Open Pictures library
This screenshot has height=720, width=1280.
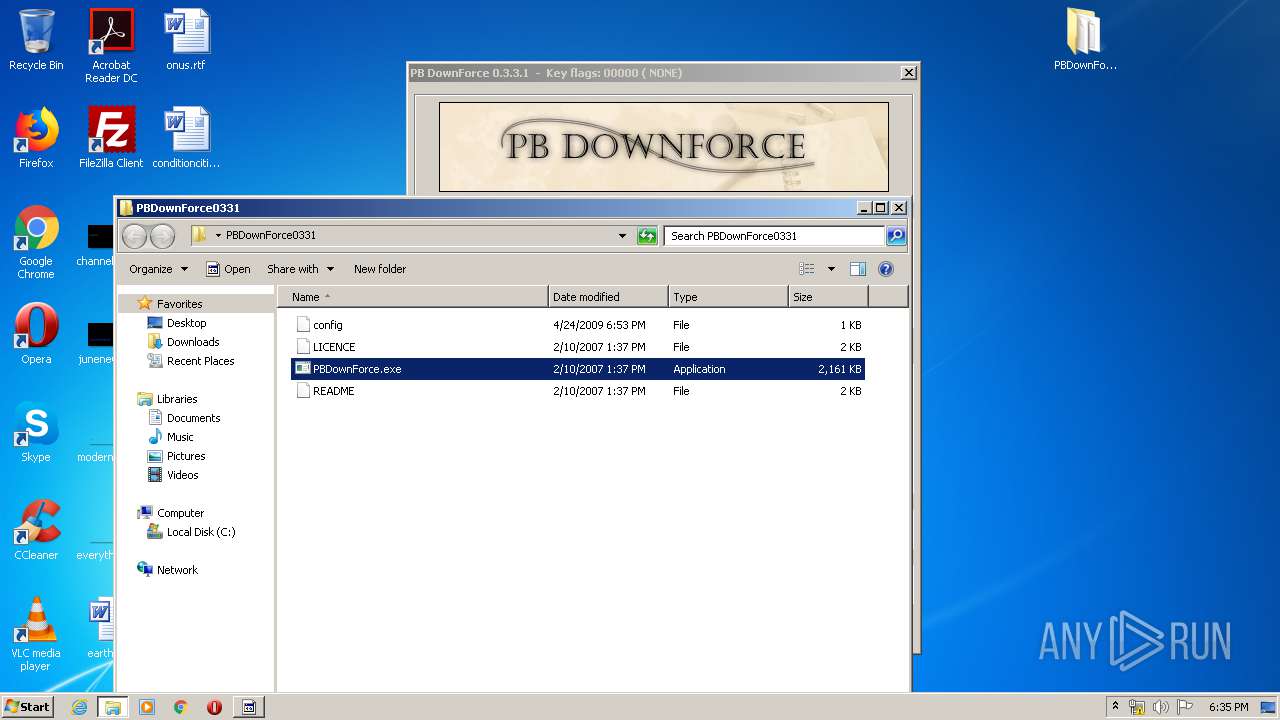186,456
